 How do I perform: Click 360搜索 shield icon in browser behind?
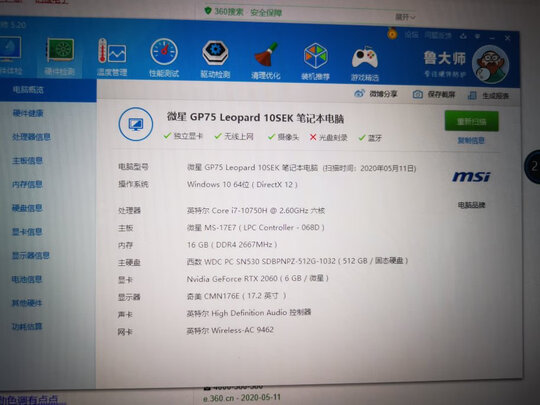(x=208, y=11)
